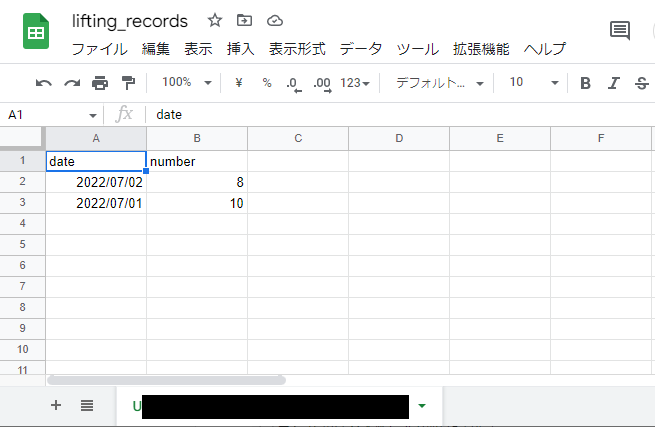
Task: Select the cell 2022/07/01
Action: 96,203
